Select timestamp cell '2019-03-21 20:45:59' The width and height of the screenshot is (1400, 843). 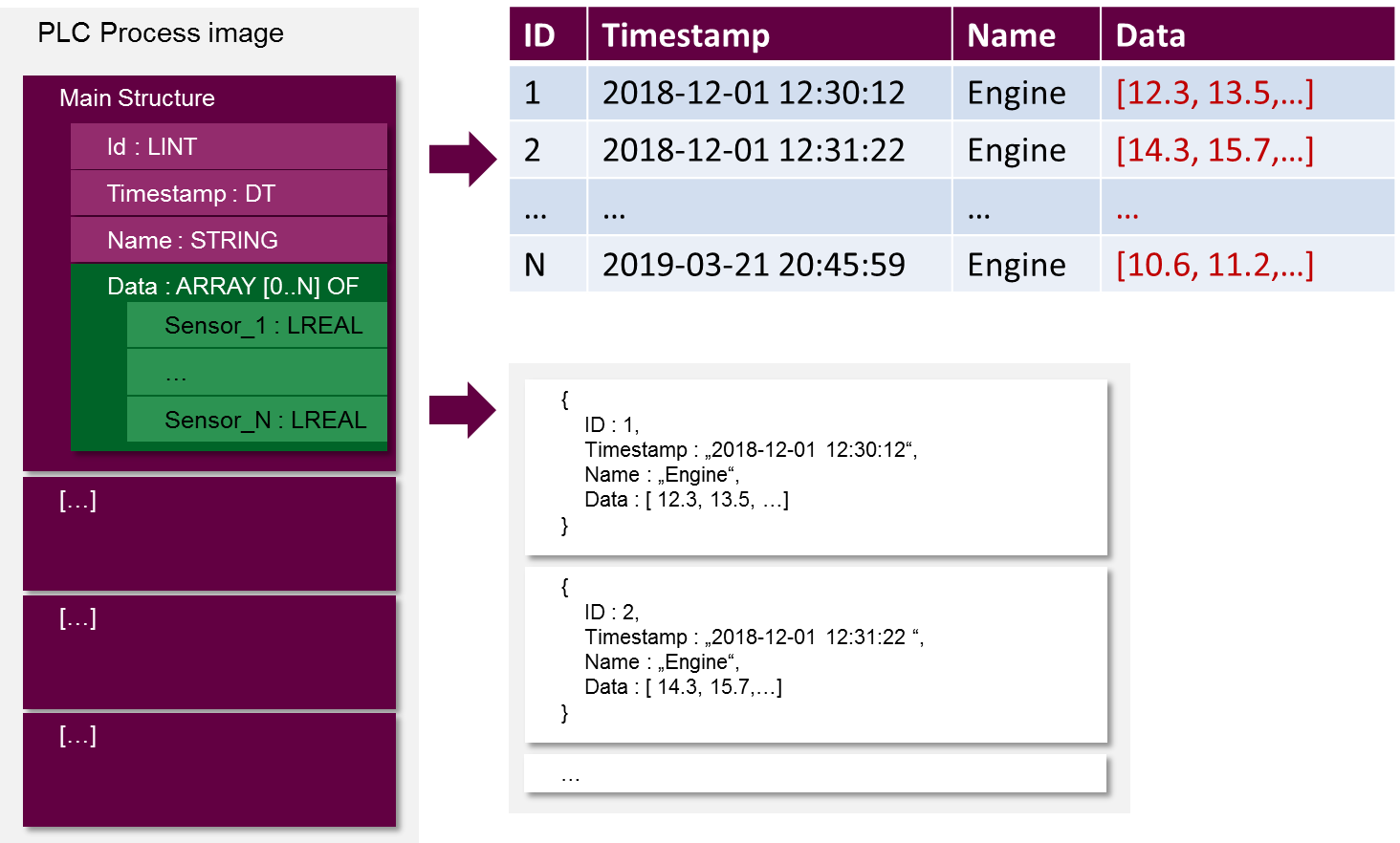coord(769,264)
